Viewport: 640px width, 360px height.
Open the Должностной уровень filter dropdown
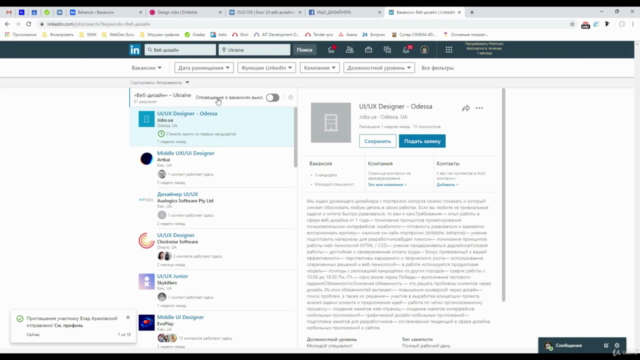tap(379, 68)
